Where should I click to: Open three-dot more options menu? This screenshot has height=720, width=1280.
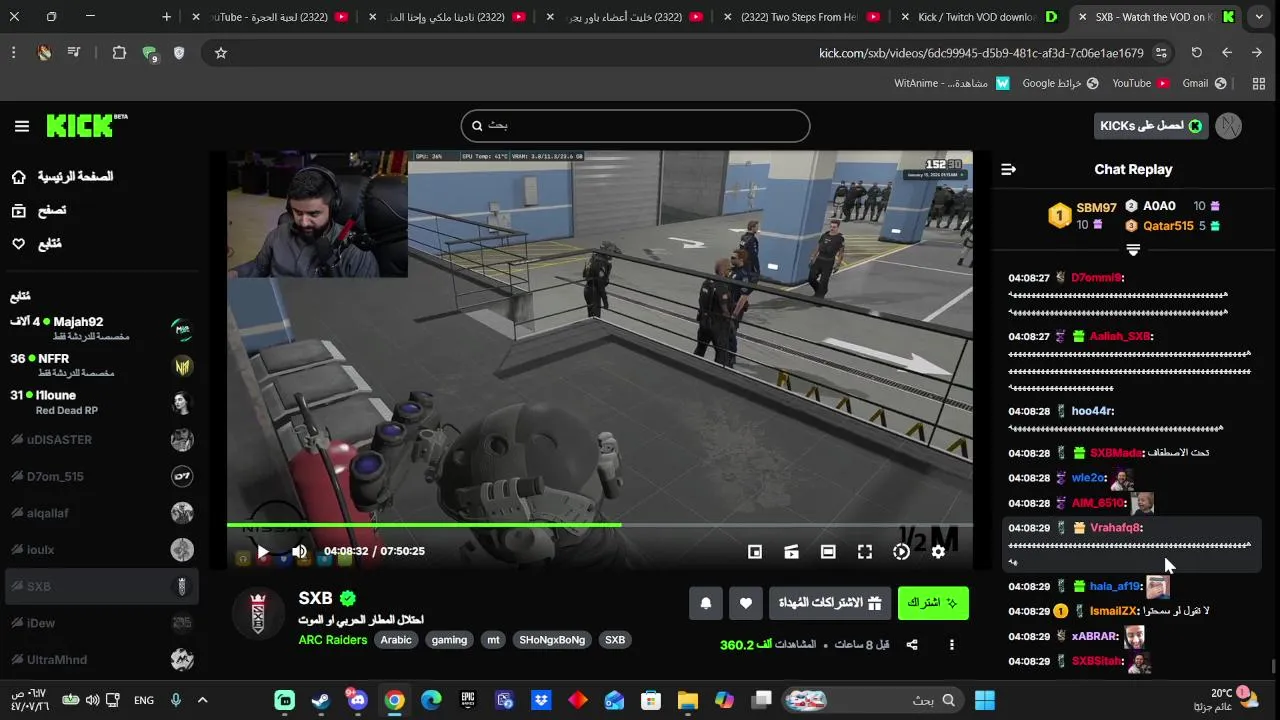[952, 645]
